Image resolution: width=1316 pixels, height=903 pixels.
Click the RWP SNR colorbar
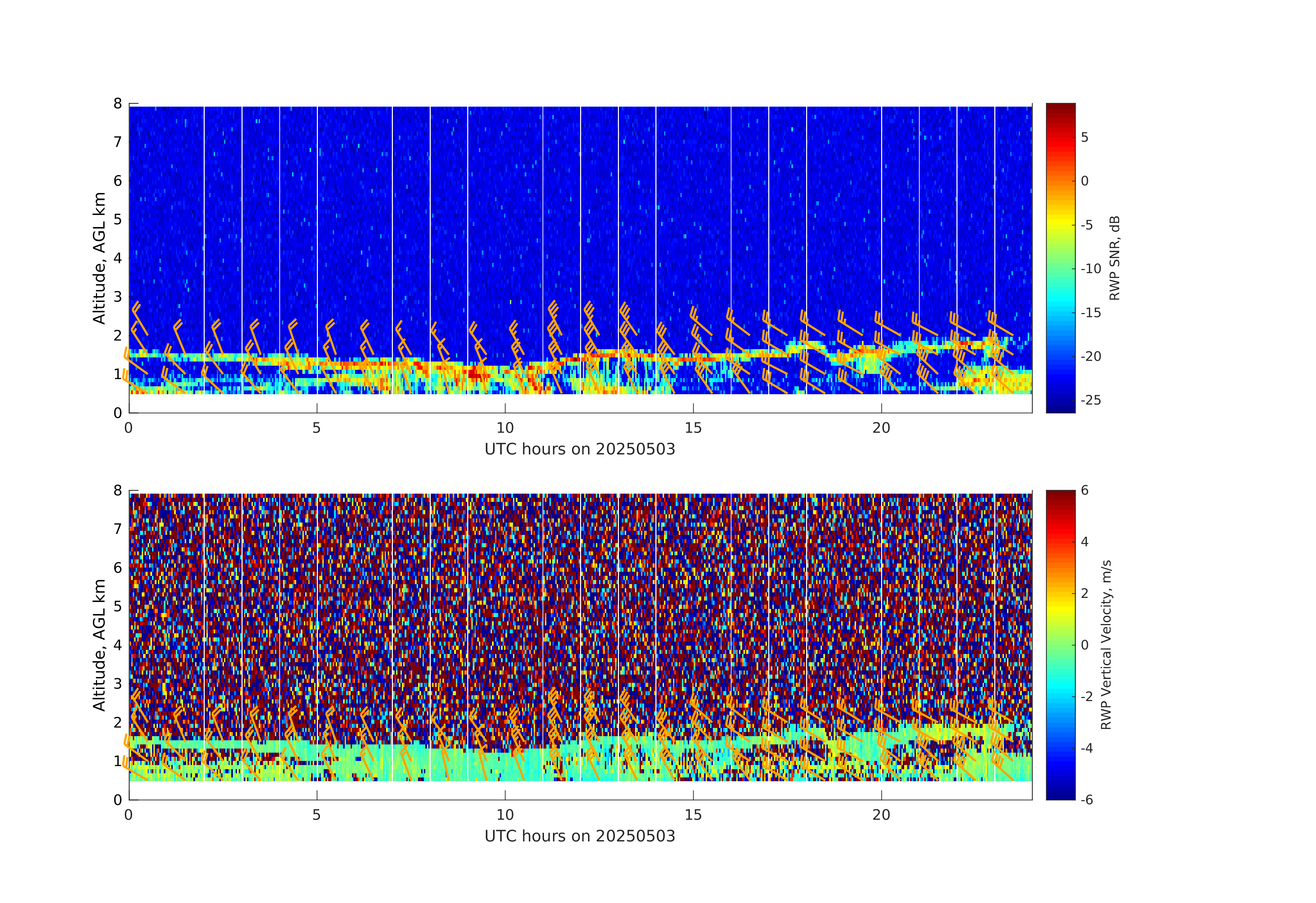pyautogui.click(x=1060, y=258)
